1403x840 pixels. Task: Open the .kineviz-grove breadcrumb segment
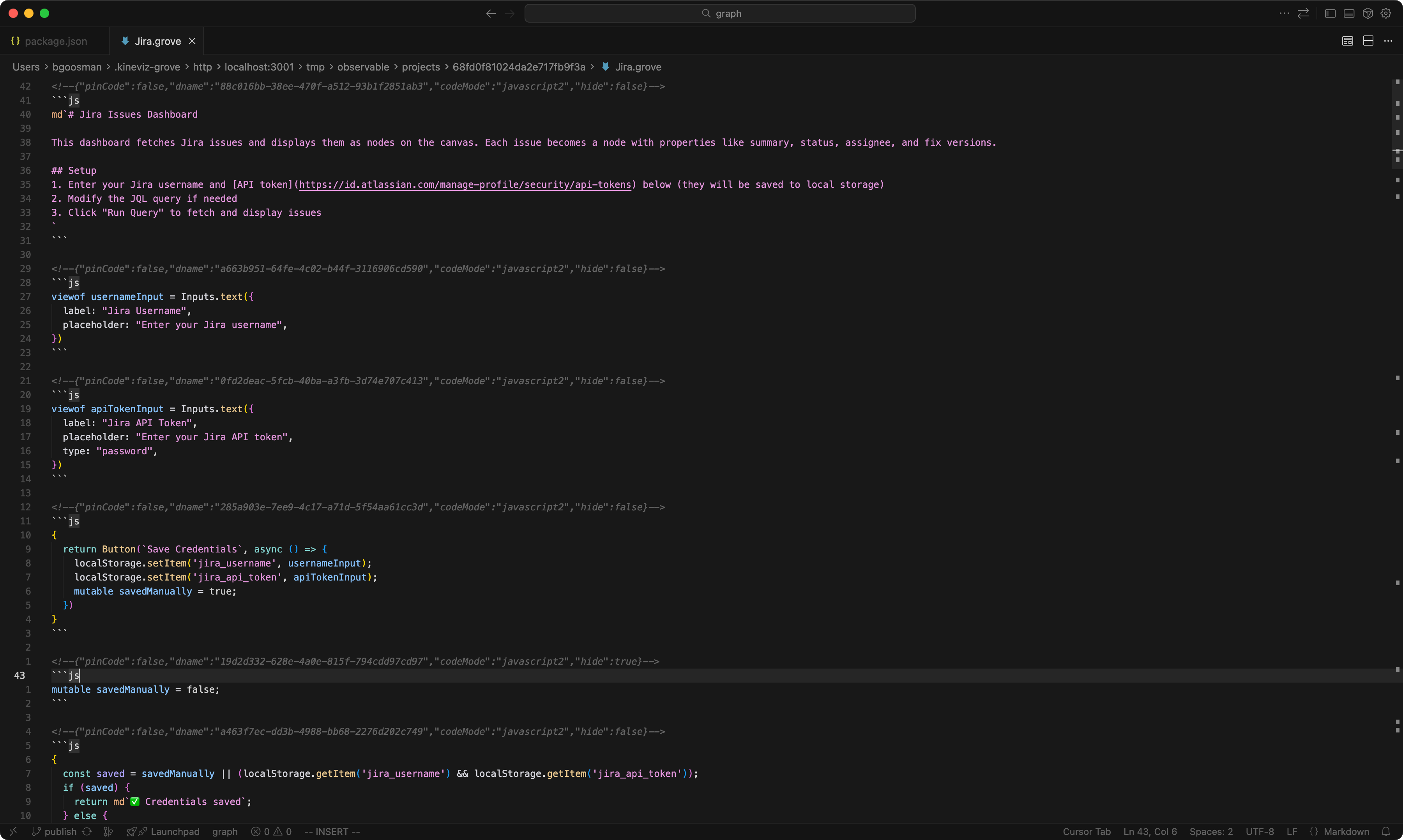(x=147, y=67)
